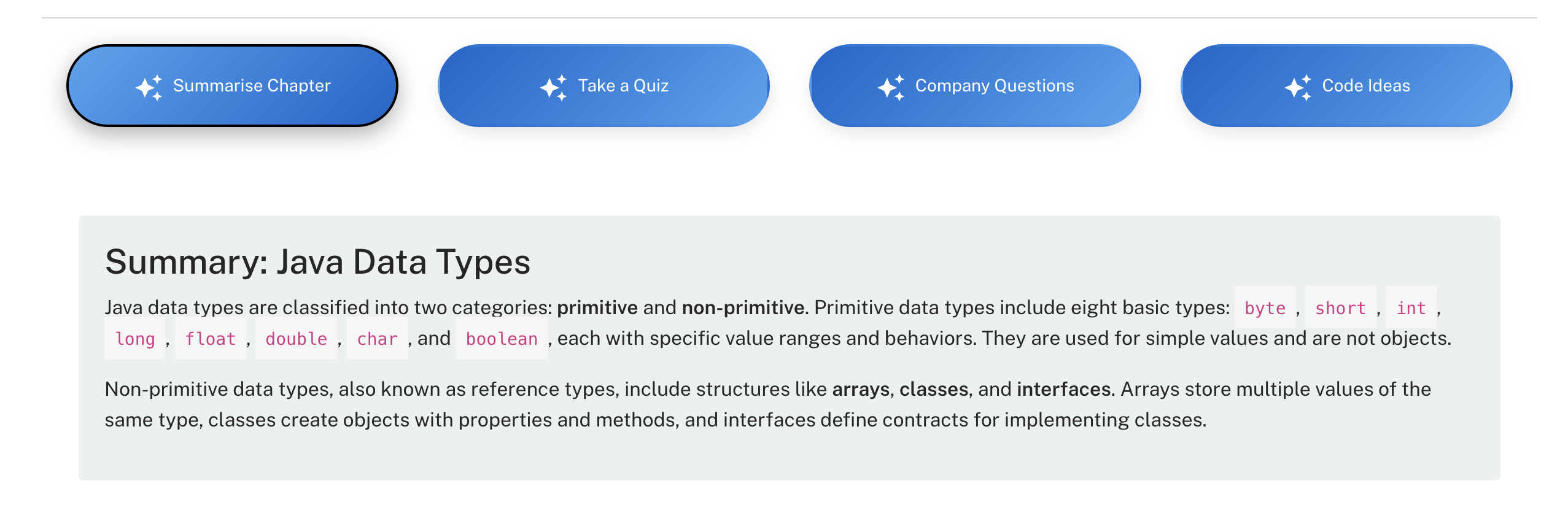This screenshot has height=513, width=1568.
Task: Click the sparkle icon beside Company Questions
Action: tap(891, 87)
